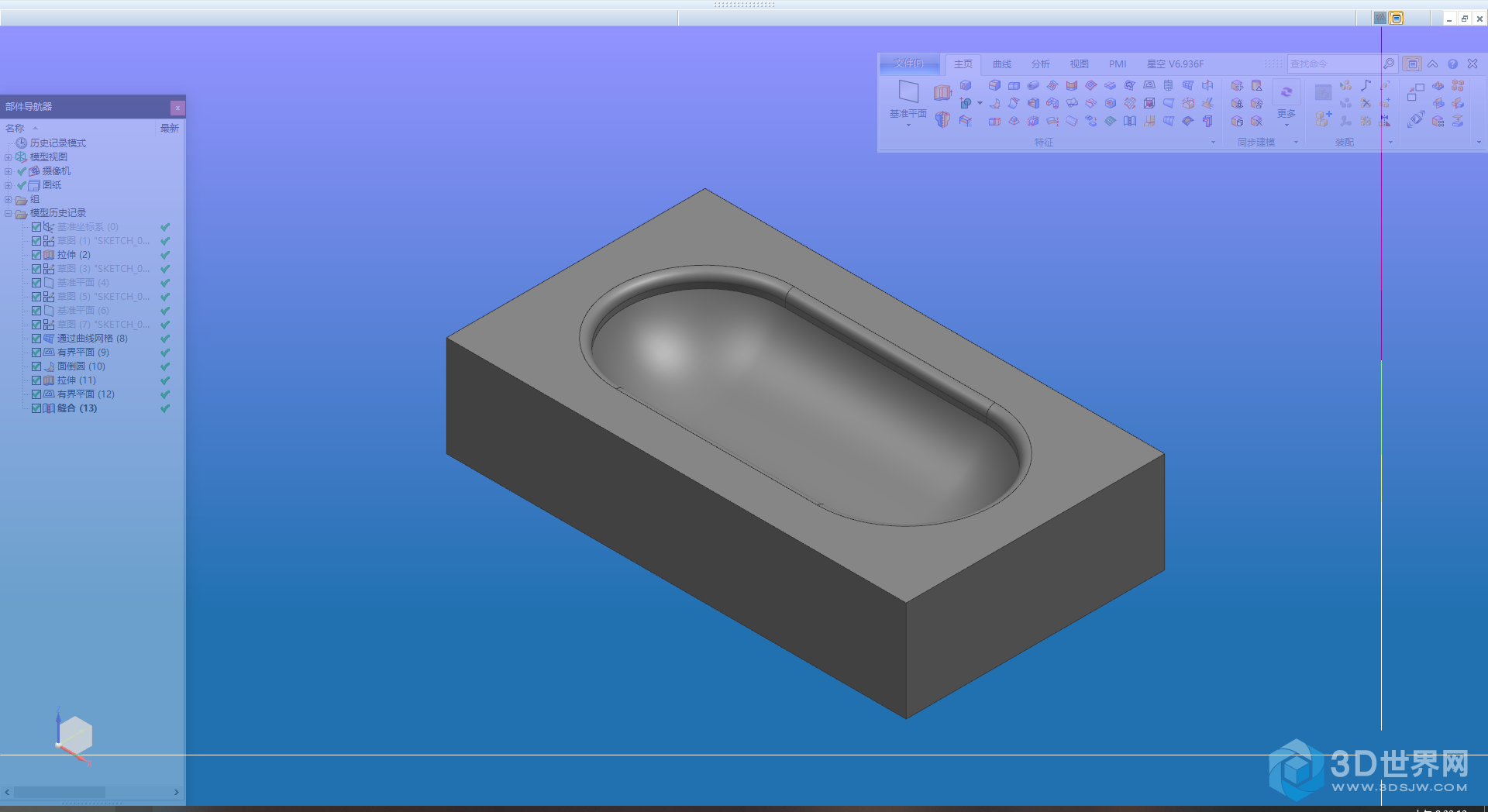
Task: Open the 装配 group dropdown arrow
Action: [x=1390, y=143]
